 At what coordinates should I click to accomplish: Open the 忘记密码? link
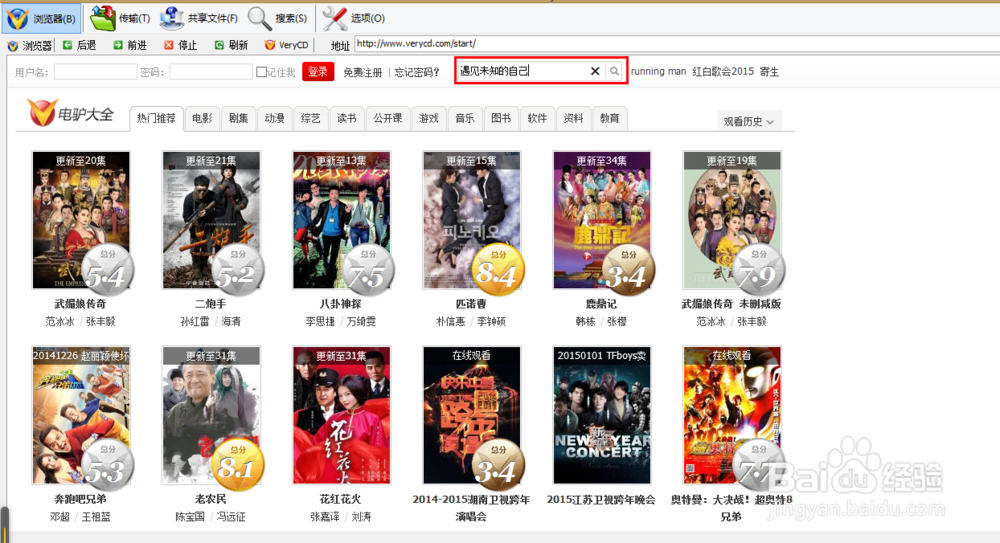pos(417,72)
